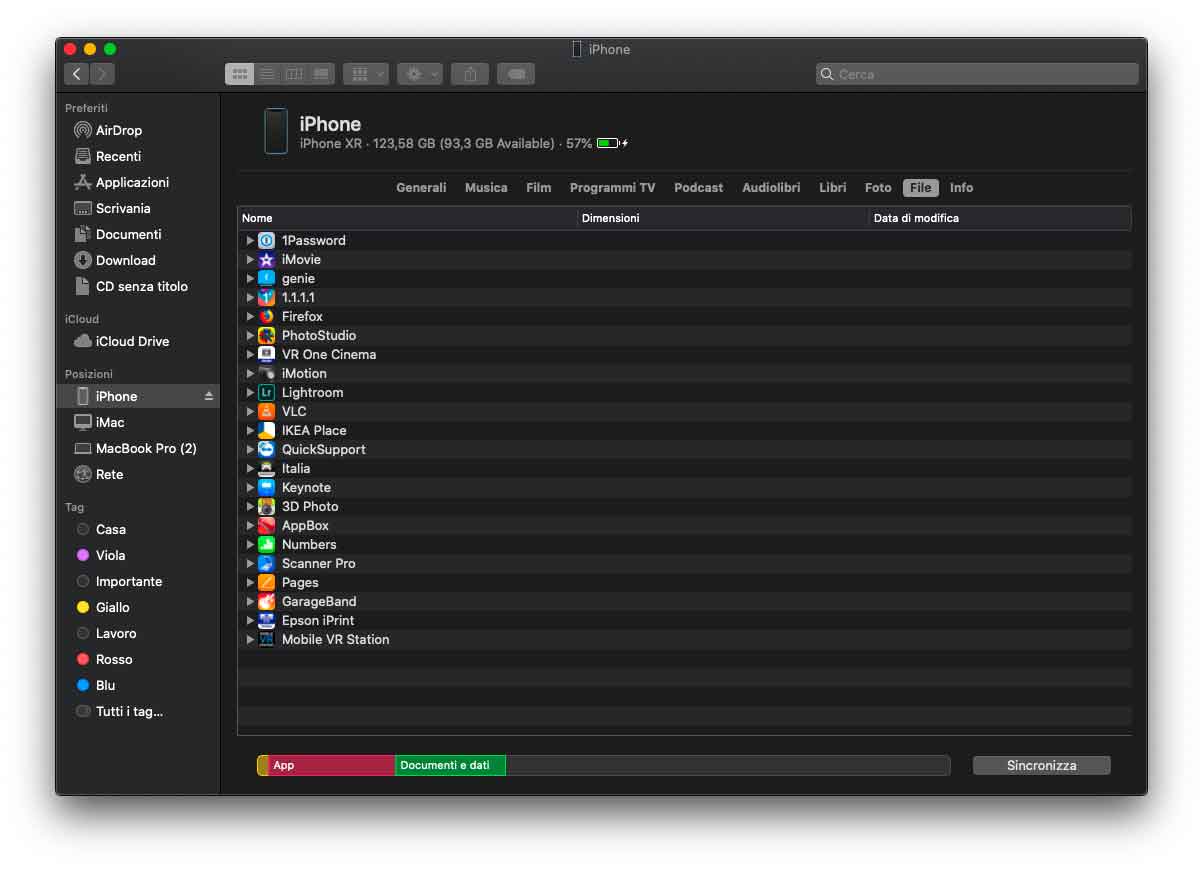Click the Scanner Pro icon
Screen dimensions: 1203x869
(x=266, y=563)
